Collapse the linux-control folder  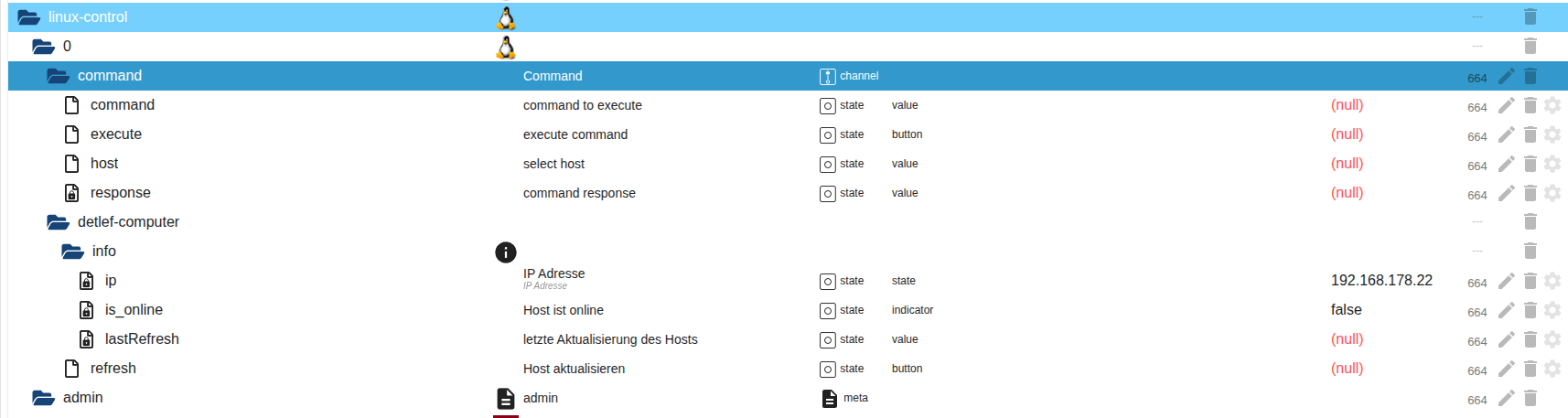28,17
